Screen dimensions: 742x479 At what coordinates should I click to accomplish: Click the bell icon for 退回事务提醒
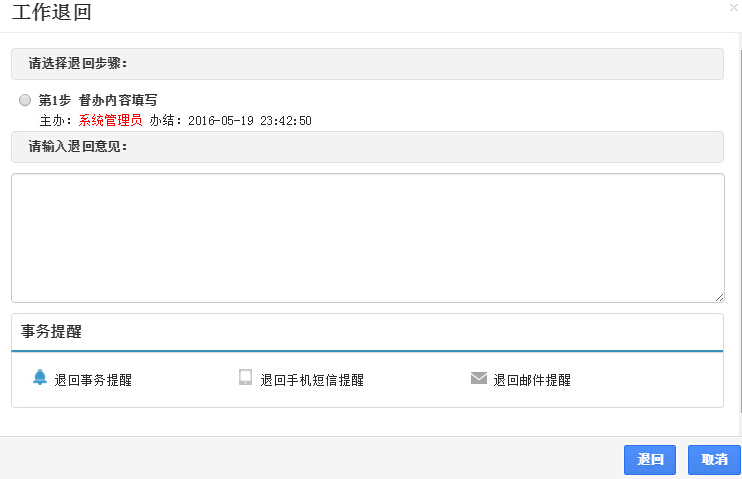40,377
